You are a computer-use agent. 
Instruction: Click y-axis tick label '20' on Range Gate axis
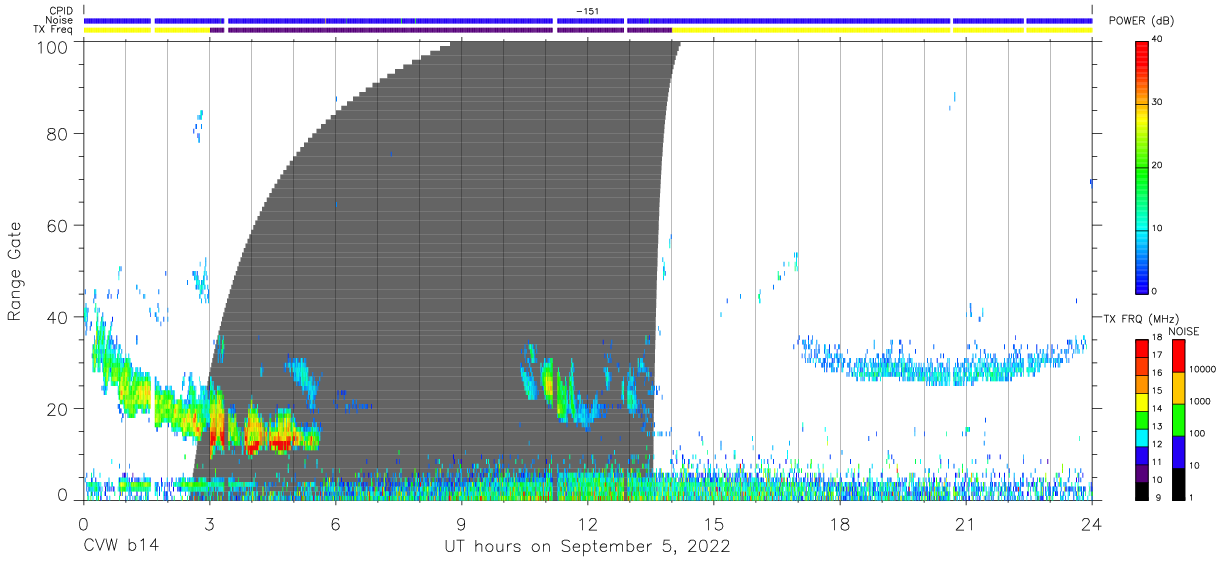pos(56,409)
